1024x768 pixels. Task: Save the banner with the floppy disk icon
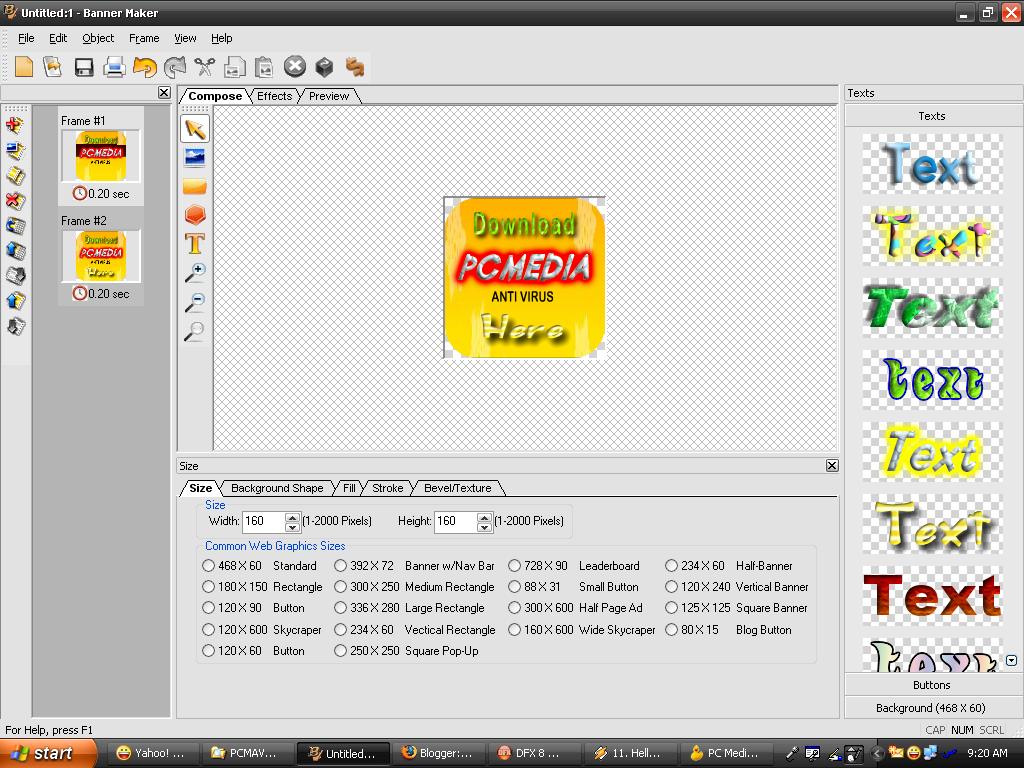click(x=84, y=67)
